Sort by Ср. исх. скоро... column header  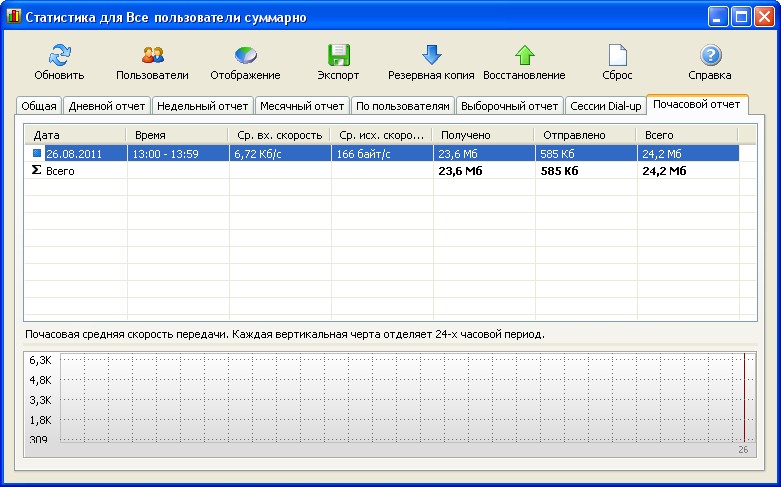pos(382,135)
